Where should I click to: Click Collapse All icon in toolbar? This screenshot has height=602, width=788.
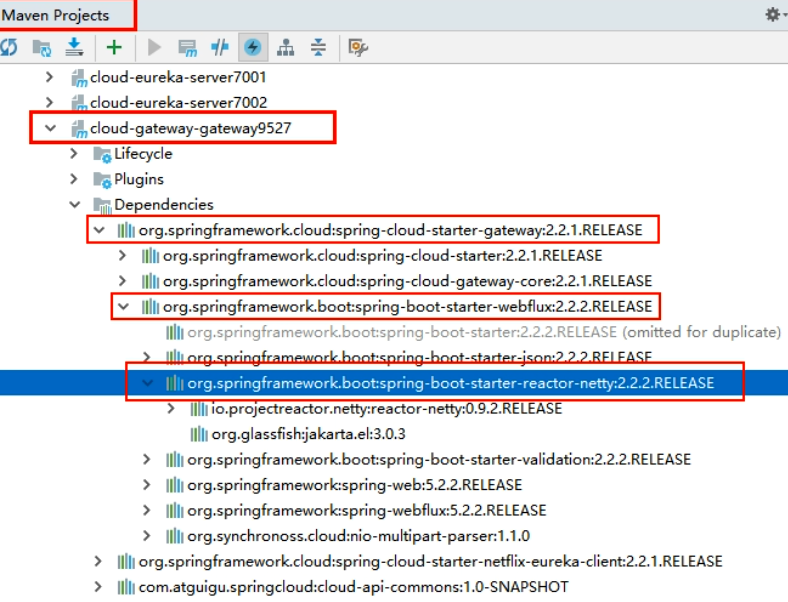pos(318,47)
